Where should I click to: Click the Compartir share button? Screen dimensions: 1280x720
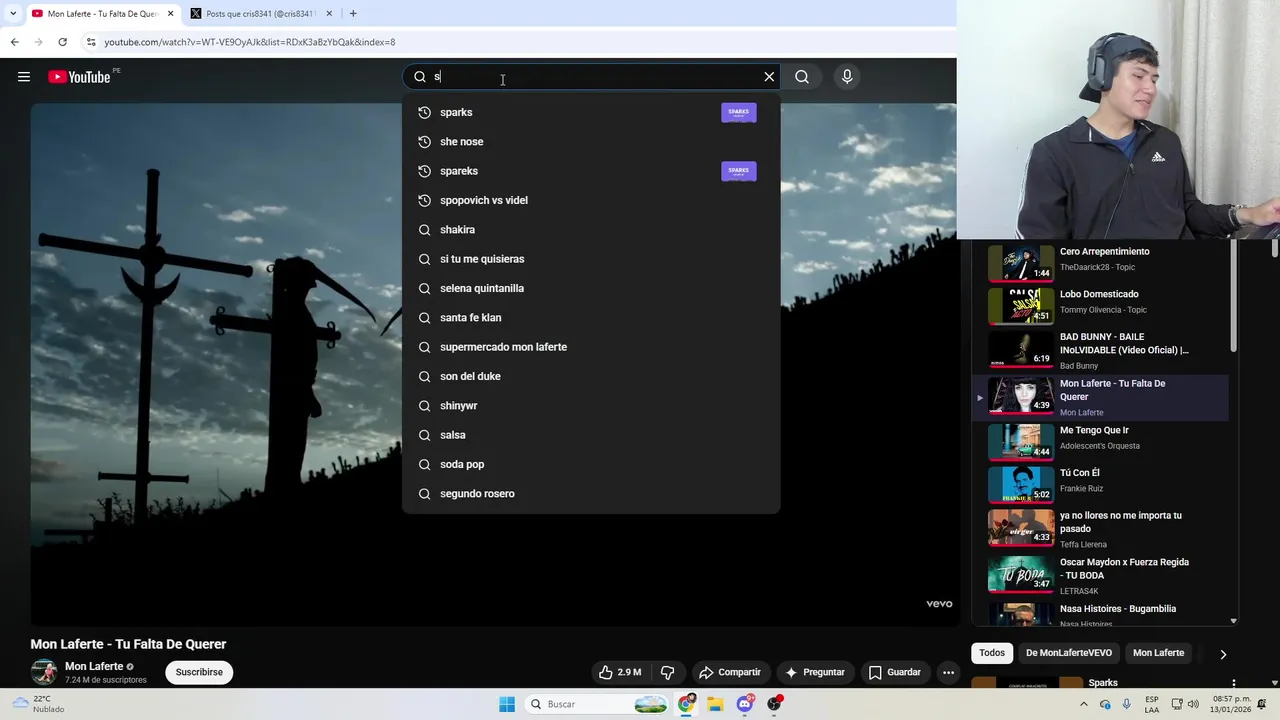tap(730, 673)
